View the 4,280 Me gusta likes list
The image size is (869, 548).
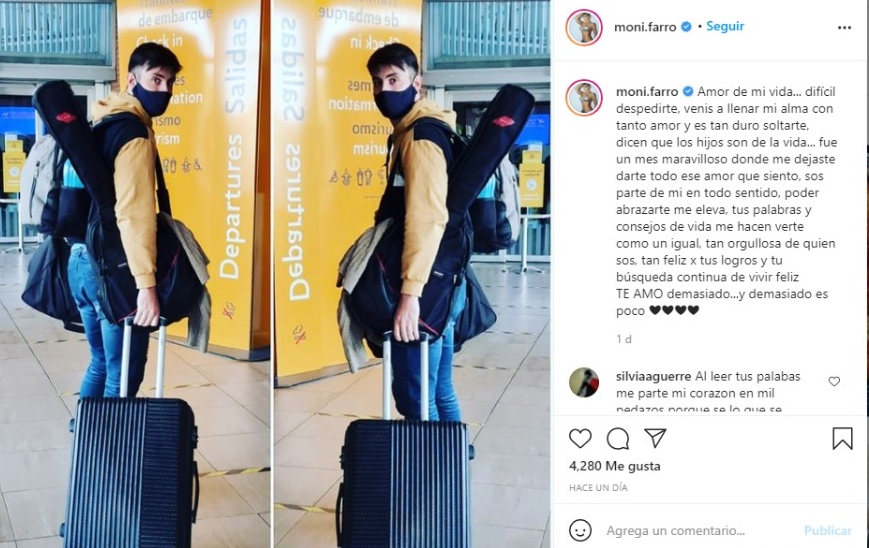[x=615, y=466]
